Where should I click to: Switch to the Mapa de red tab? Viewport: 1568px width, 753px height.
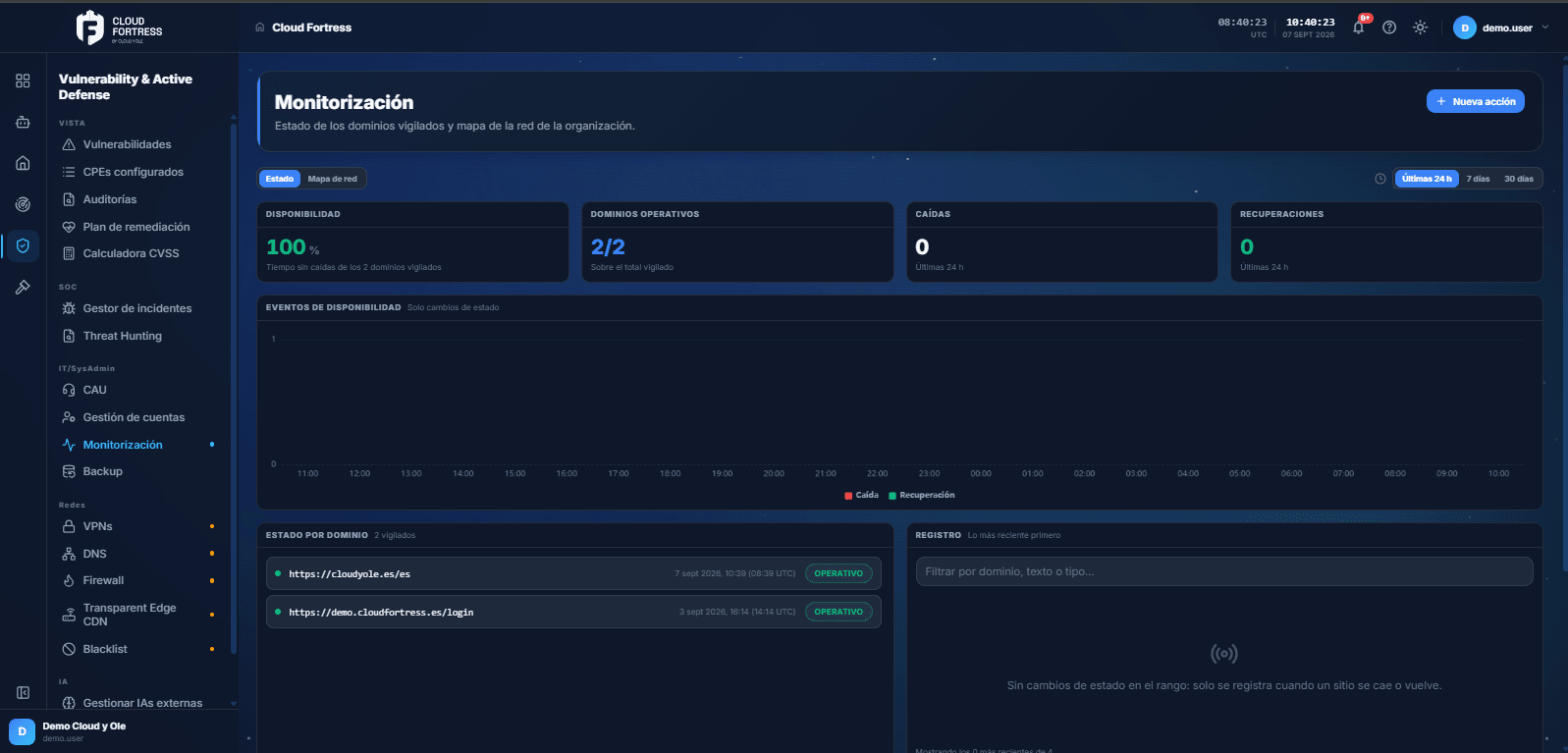[332, 179]
